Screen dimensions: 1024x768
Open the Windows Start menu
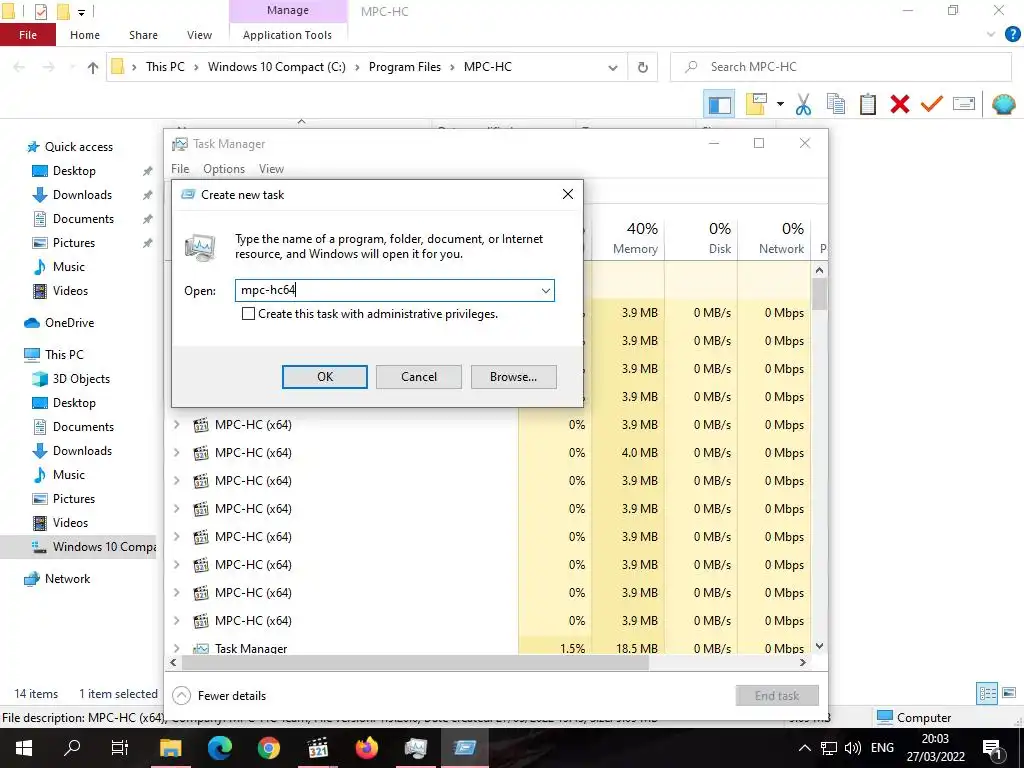[x=24, y=748]
